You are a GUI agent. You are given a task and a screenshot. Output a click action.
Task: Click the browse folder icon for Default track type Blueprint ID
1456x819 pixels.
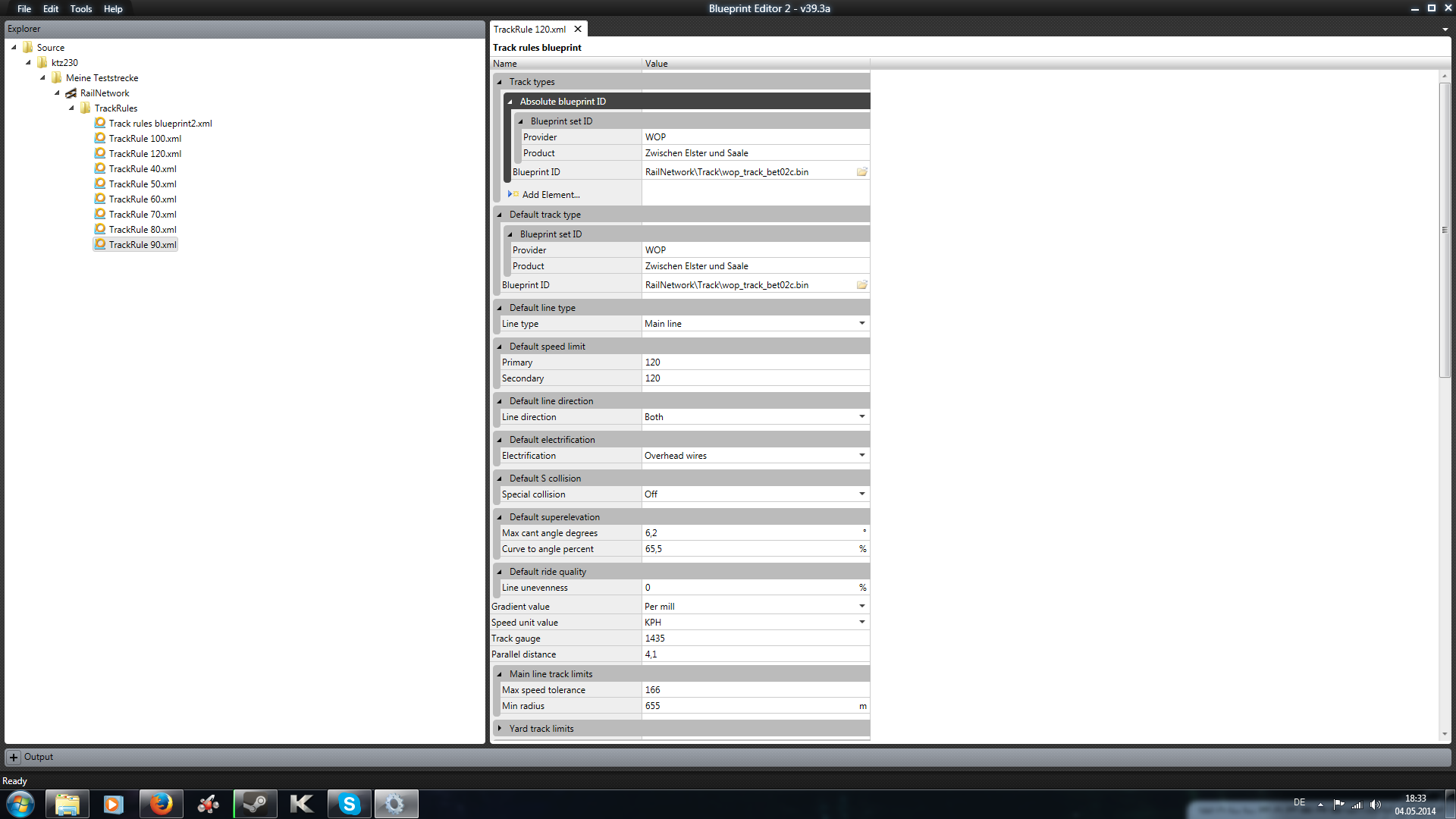pos(861,285)
